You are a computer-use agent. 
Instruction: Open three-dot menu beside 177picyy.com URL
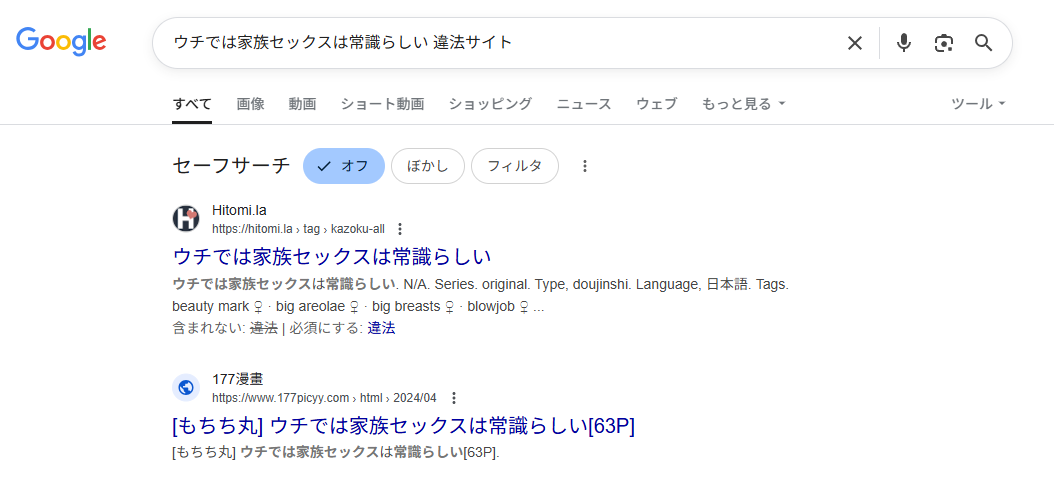coord(454,398)
